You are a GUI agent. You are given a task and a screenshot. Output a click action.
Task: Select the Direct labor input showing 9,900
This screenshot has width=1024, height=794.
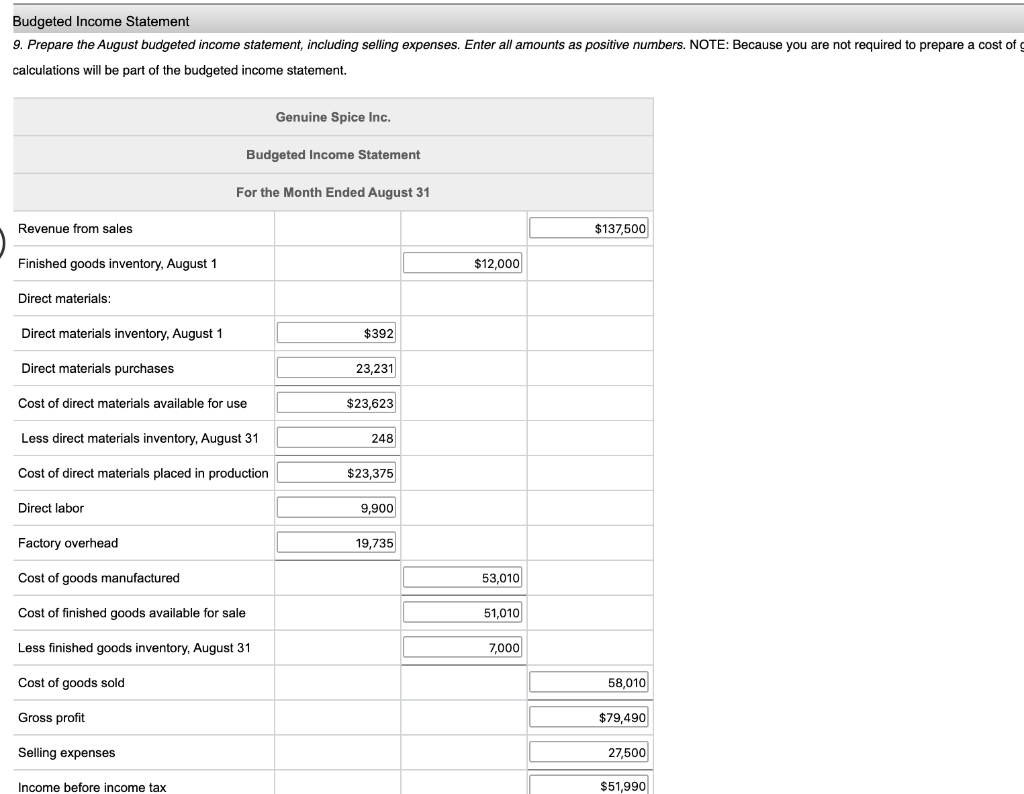336,507
